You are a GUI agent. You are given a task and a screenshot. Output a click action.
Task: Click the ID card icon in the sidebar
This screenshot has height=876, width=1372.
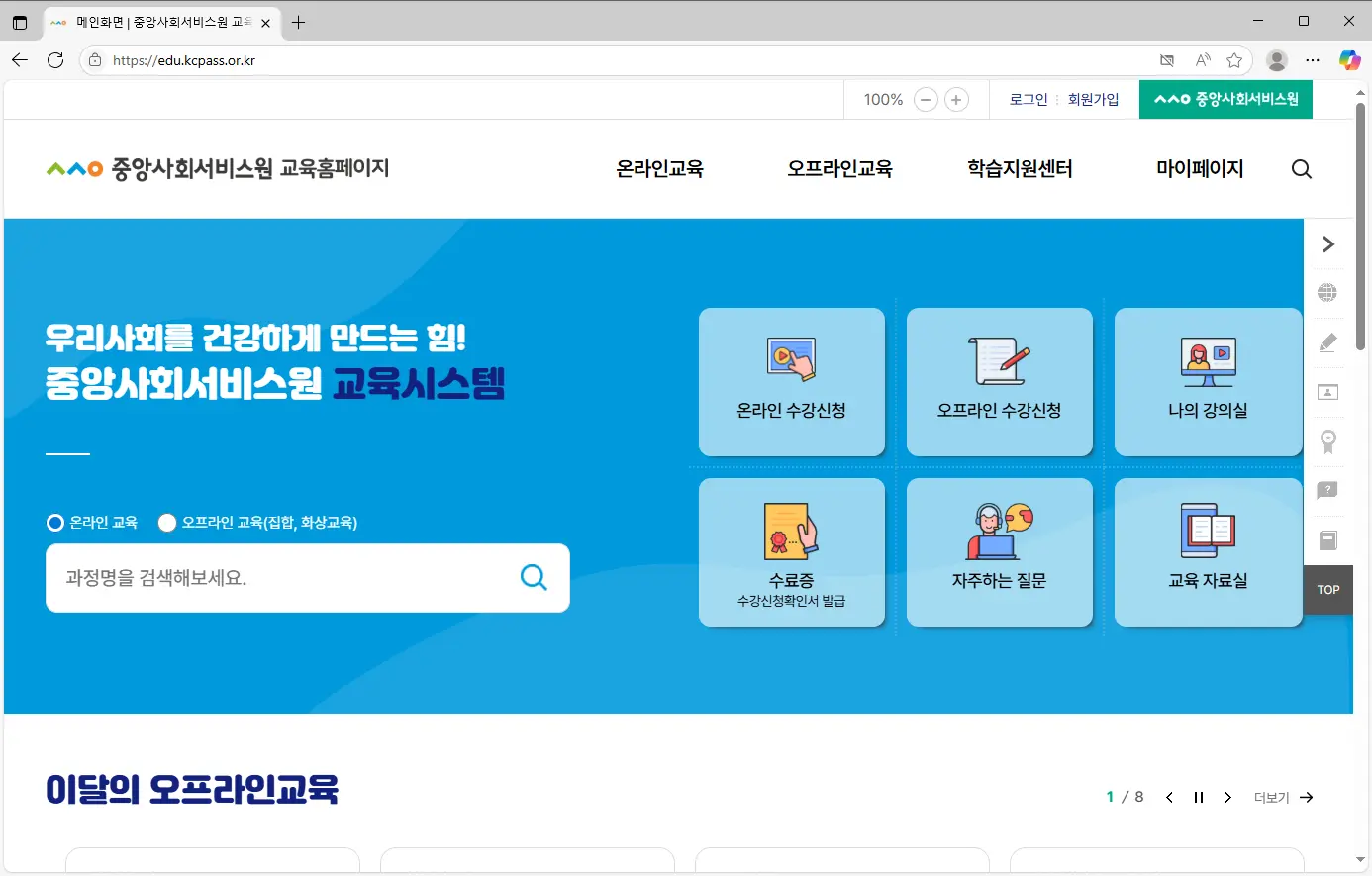click(1327, 391)
